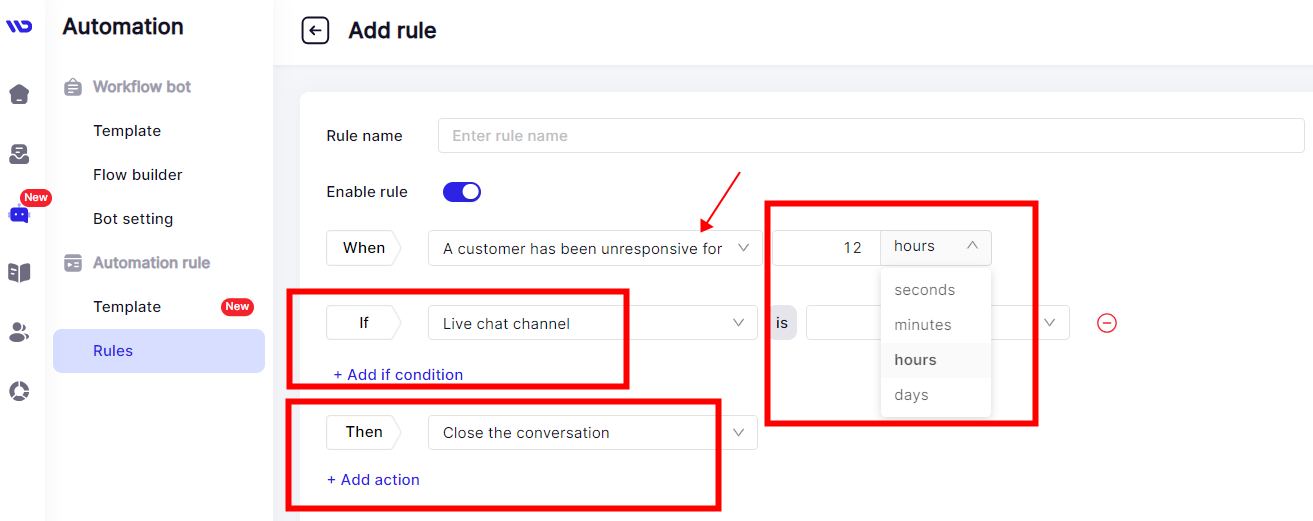Open the reports chart icon
The width and height of the screenshot is (1313, 521).
[19, 391]
